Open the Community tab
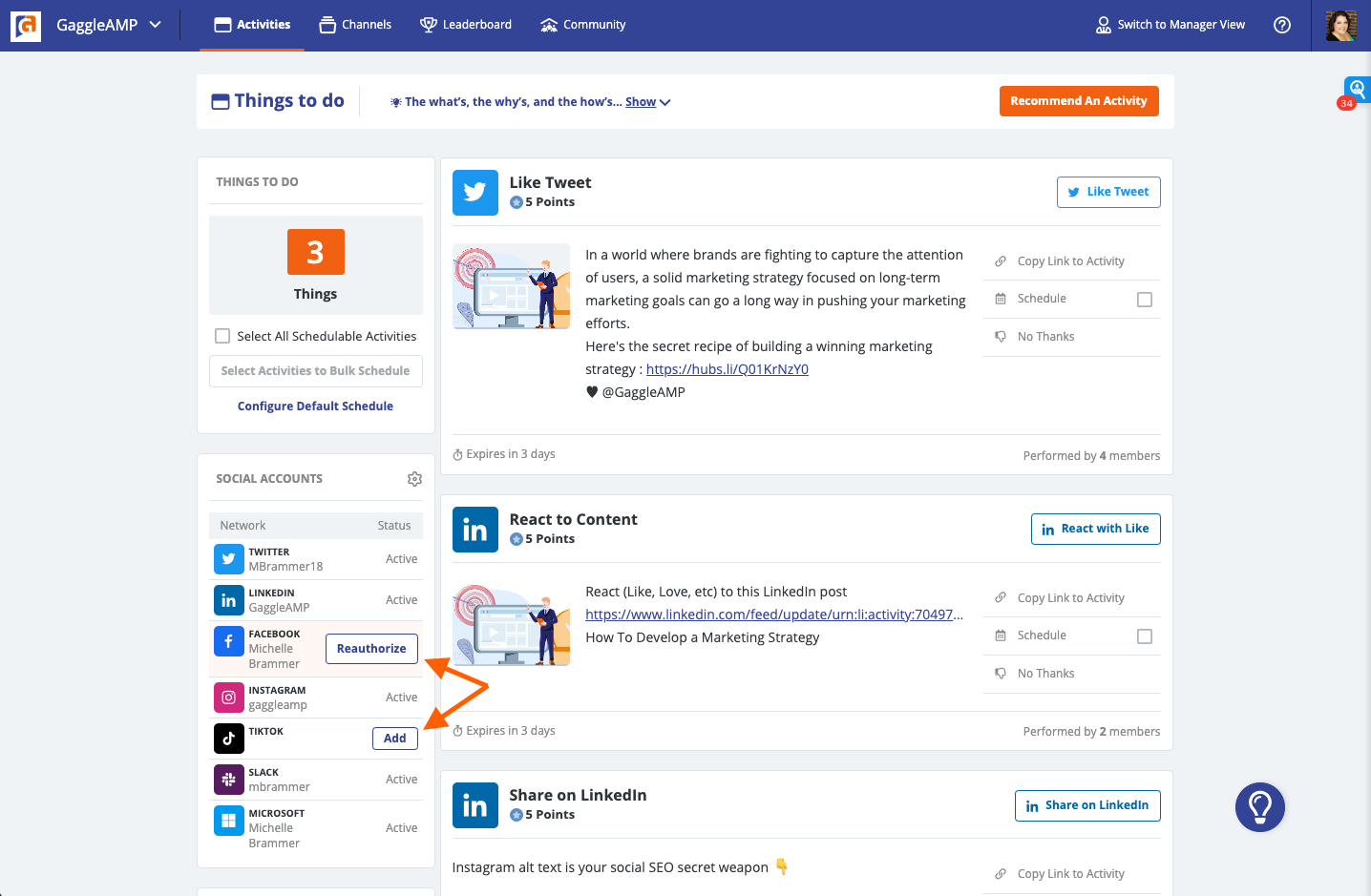 point(582,25)
